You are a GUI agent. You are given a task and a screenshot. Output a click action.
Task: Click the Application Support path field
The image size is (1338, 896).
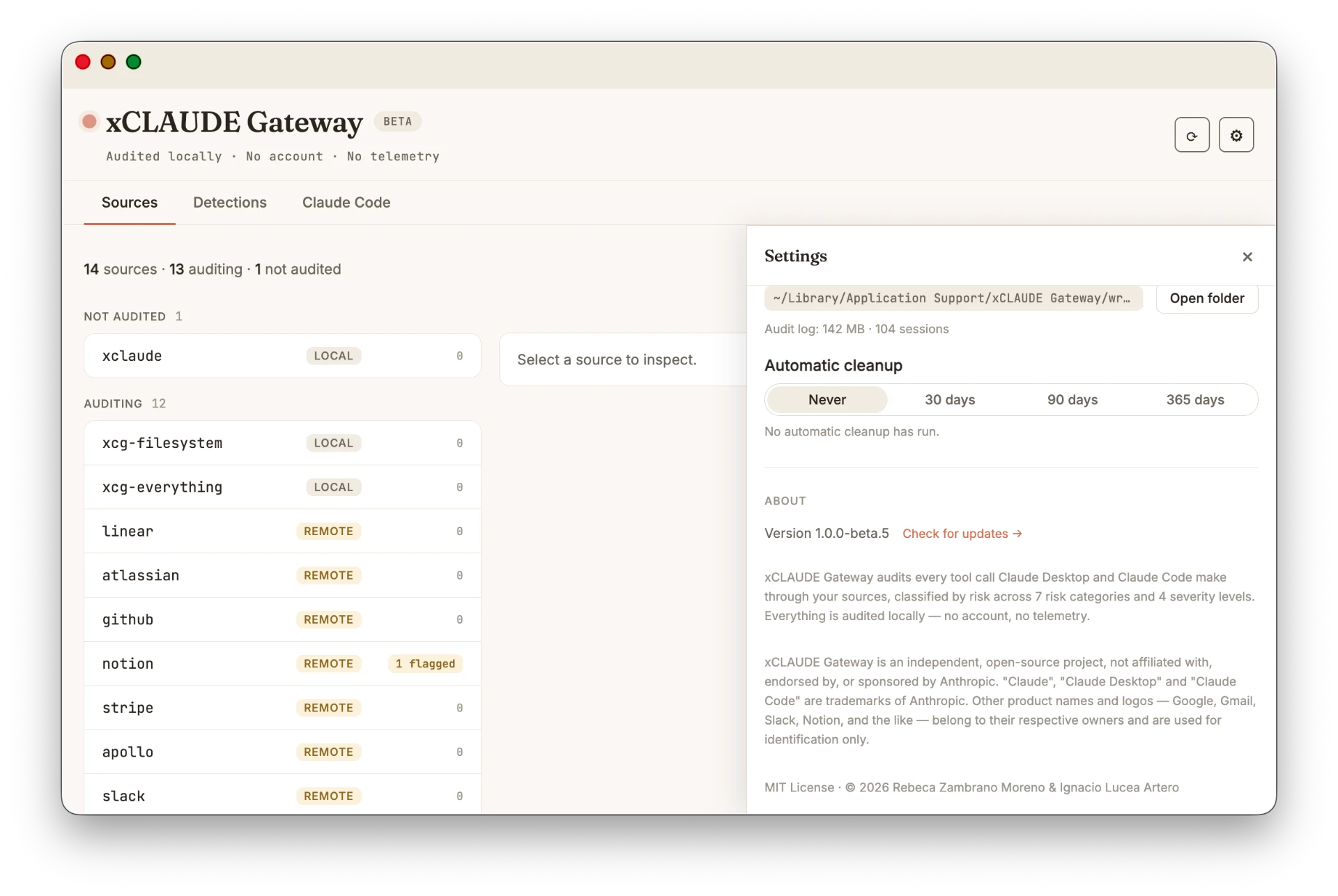(x=953, y=298)
